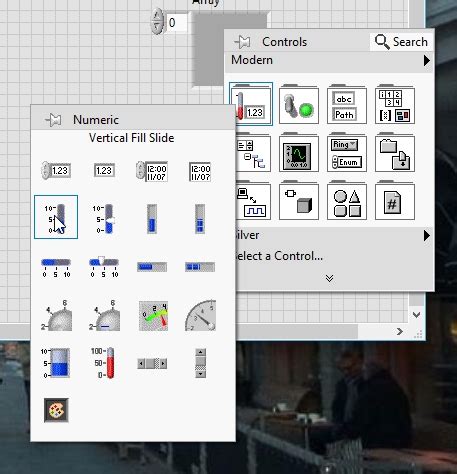Open the Array, Matrix & Cluster subpalette
The image size is (457, 474).
pos(395,105)
